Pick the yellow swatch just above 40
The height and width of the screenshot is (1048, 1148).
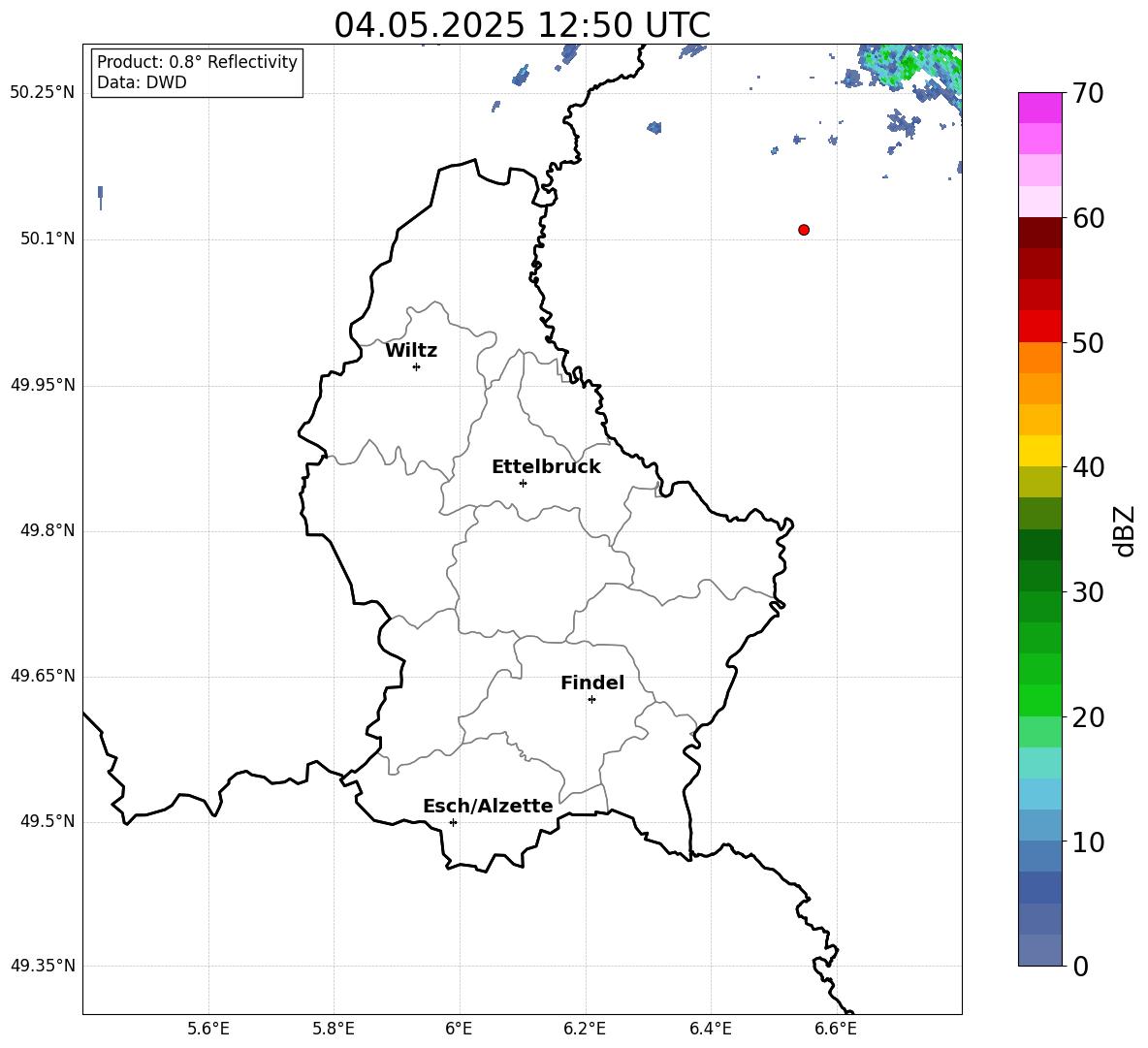[x=1039, y=450]
